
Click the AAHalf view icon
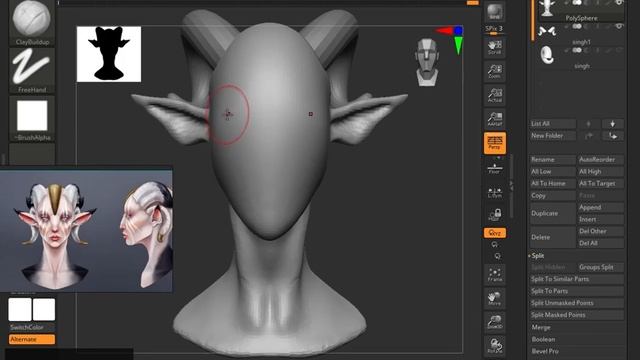pyautogui.click(x=495, y=119)
